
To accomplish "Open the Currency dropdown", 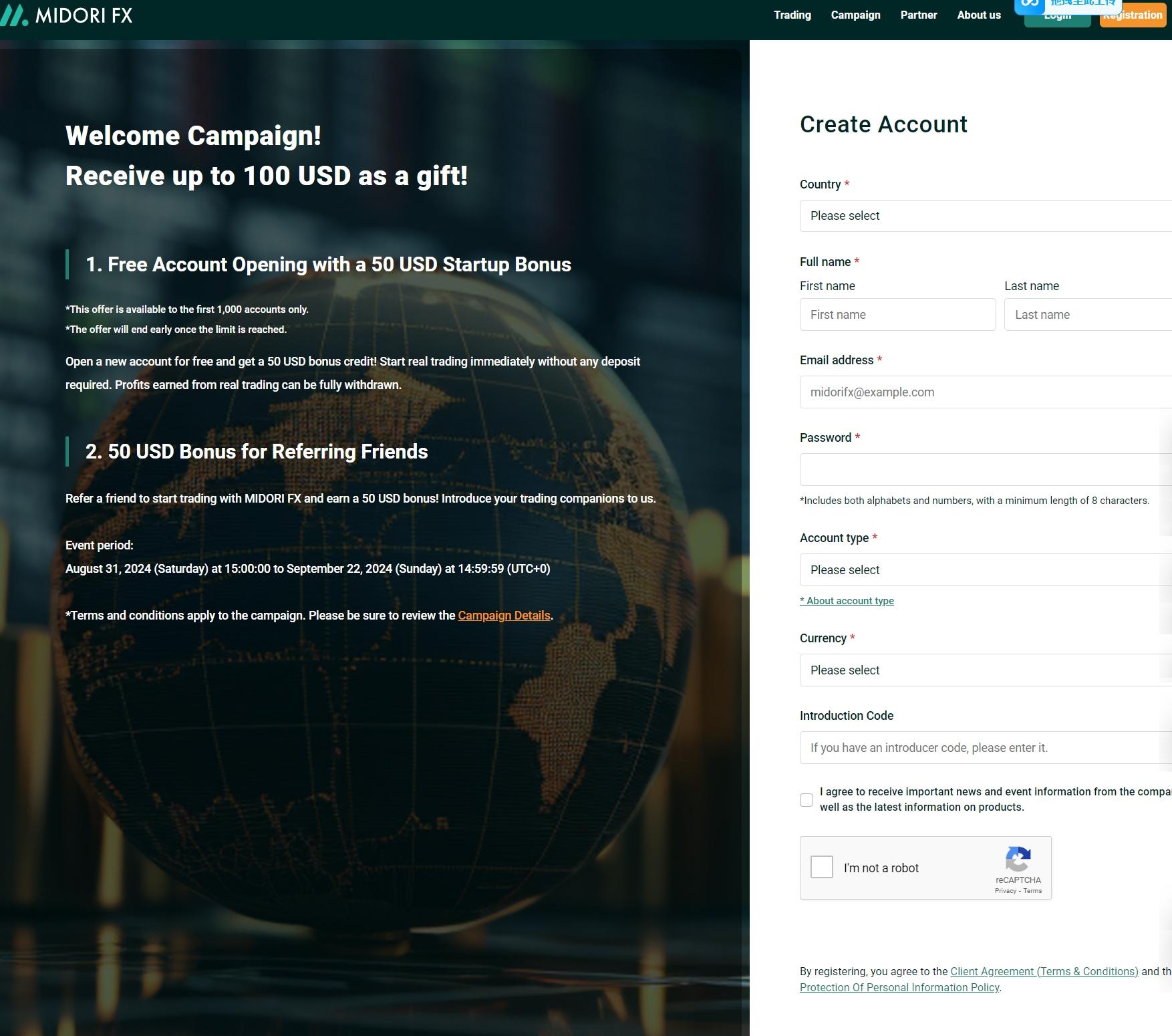I will tap(986, 670).
